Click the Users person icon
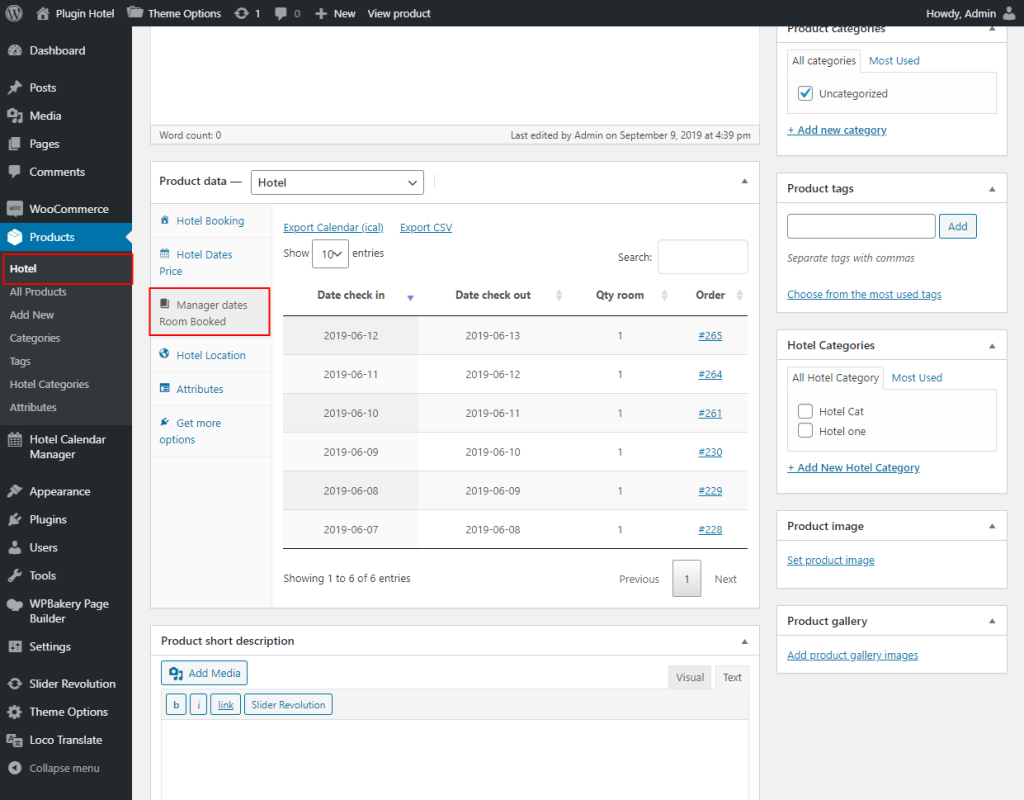This screenshot has width=1024, height=800. tap(14, 547)
